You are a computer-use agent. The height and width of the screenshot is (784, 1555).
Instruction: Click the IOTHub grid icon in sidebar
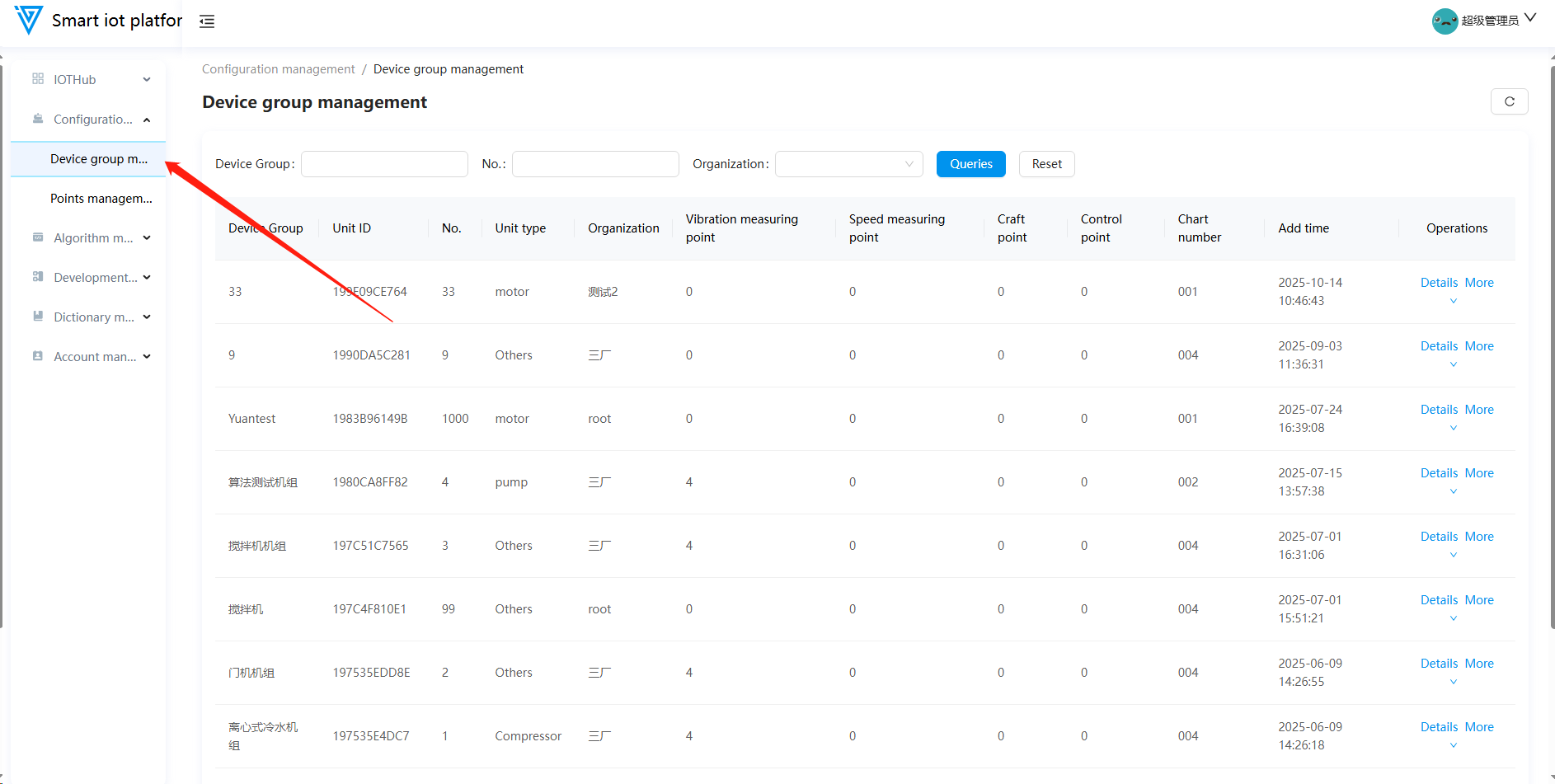click(x=38, y=79)
